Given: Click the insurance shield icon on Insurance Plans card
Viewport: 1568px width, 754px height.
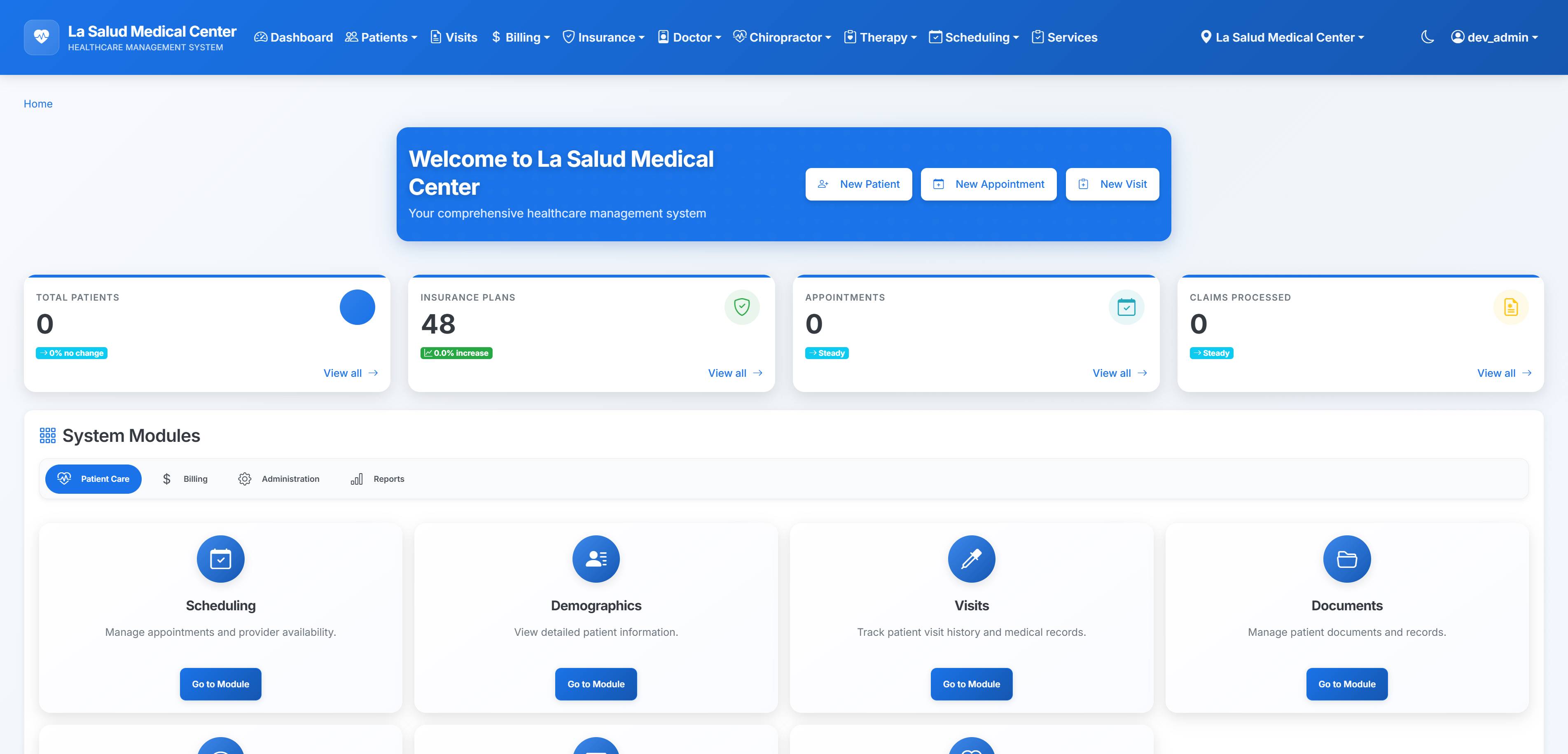Looking at the screenshot, I should click(x=741, y=307).
